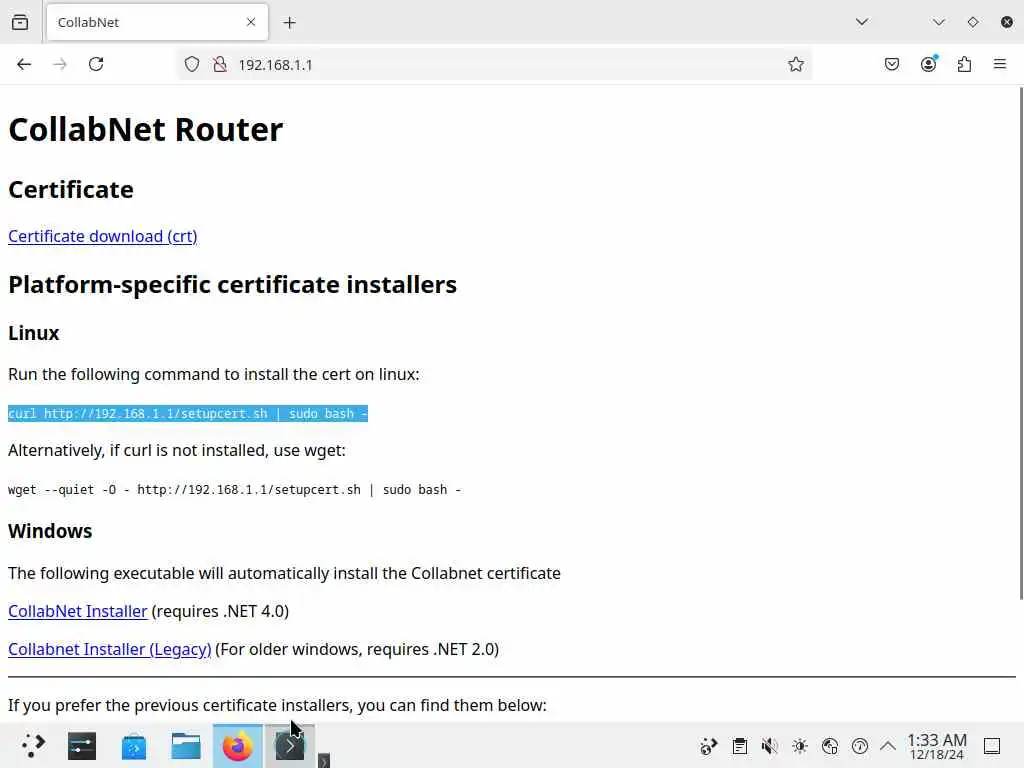Image resolution: width=1024 pixels, height=768 pixels.
Task: Open the window's keep-above chevron button
Action: [938, 22]
